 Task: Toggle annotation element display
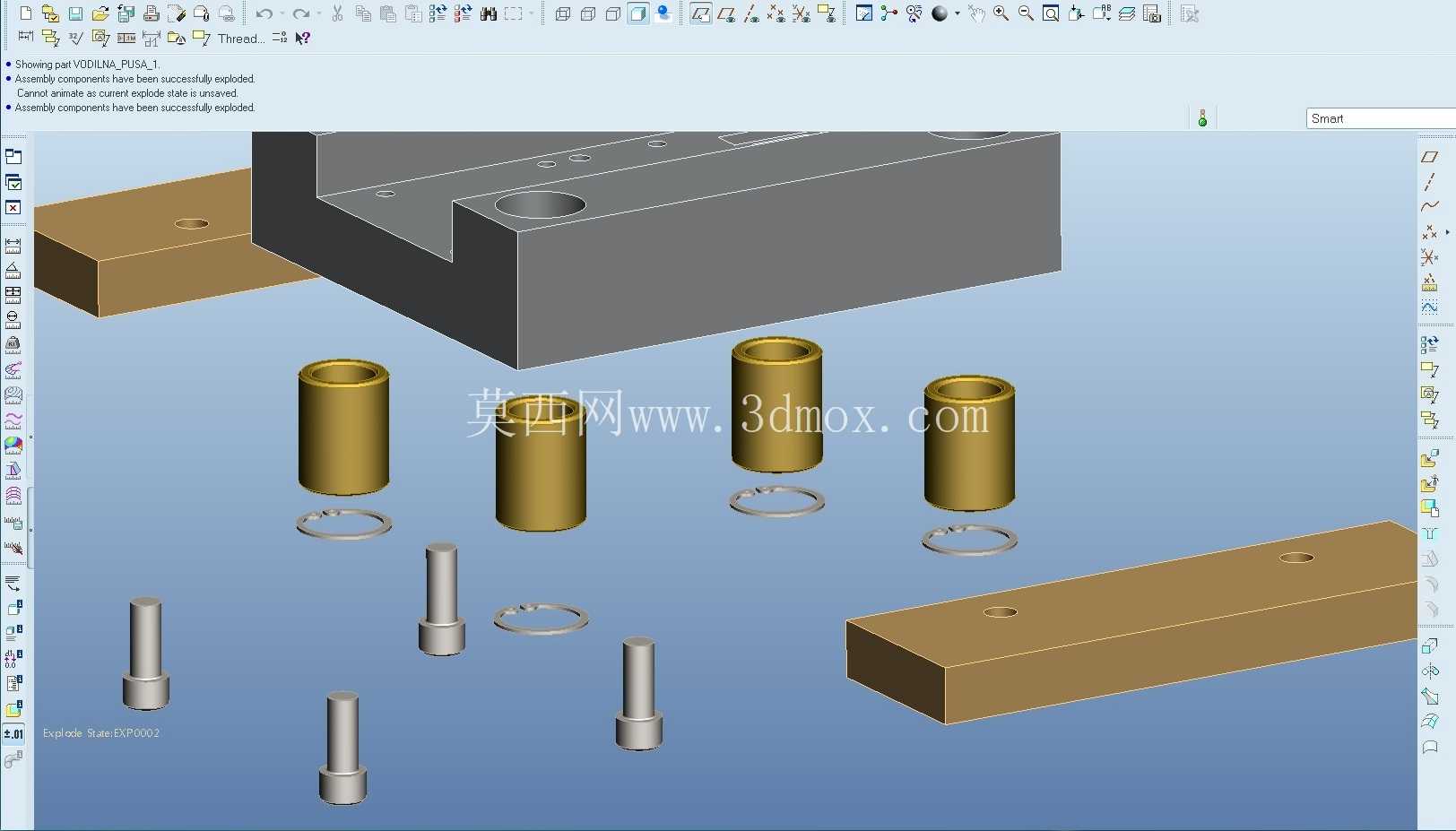point(827,13)
